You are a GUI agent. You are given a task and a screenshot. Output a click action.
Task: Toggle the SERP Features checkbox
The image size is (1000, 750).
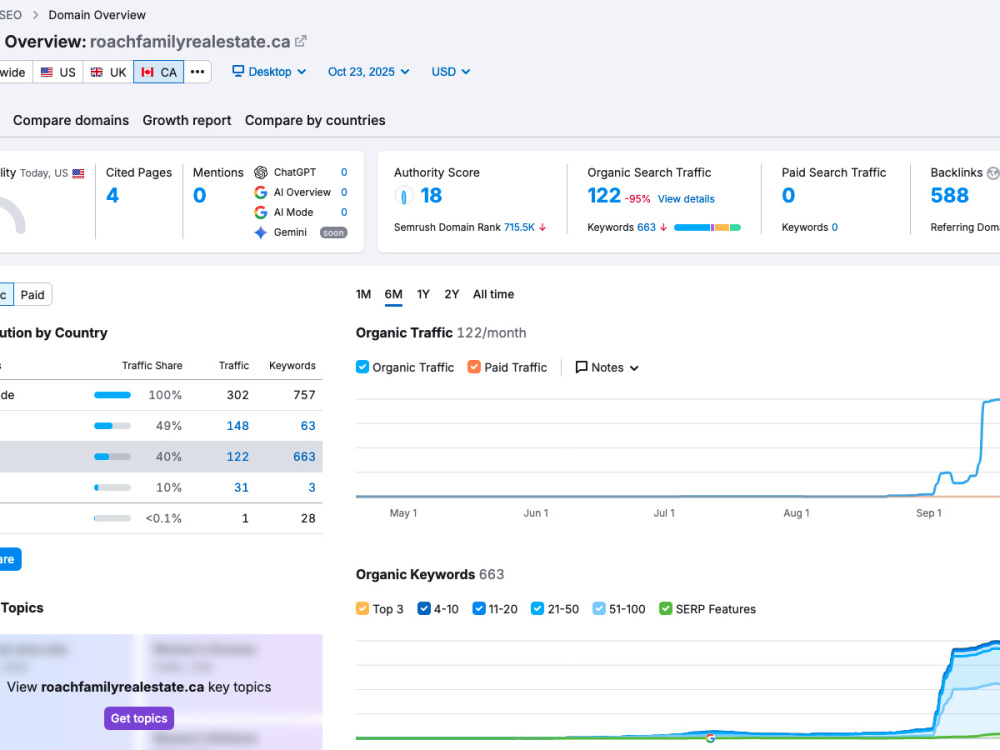(666, 608)
